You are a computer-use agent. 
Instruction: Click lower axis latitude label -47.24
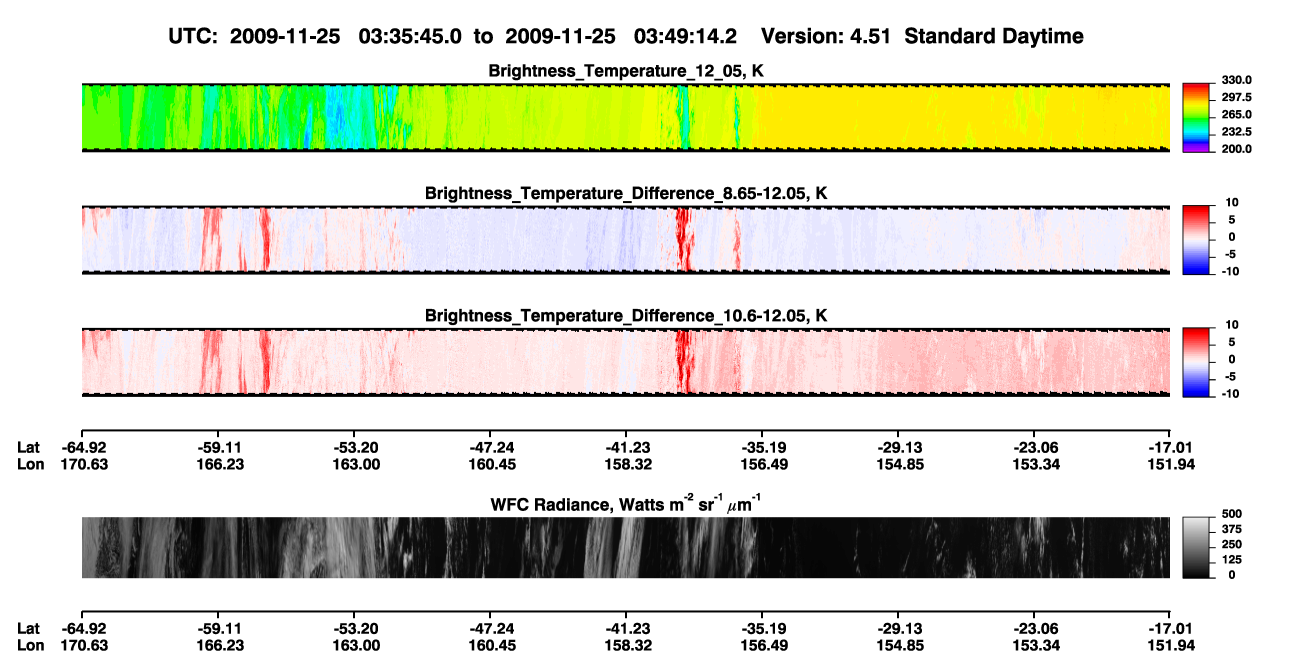pos(489,628)
